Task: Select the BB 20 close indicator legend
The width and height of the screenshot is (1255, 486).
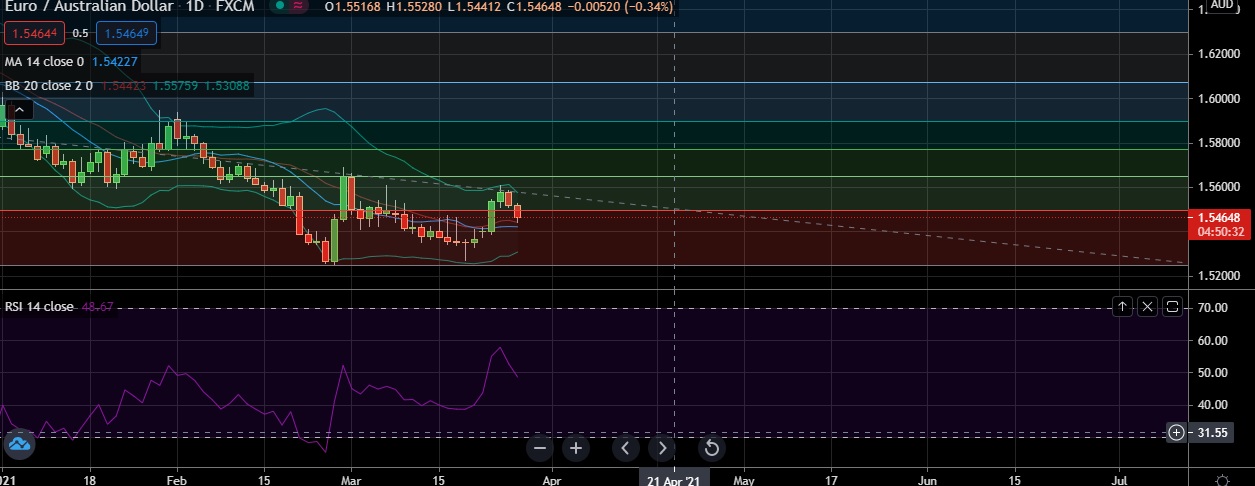Action: point(49,86)
